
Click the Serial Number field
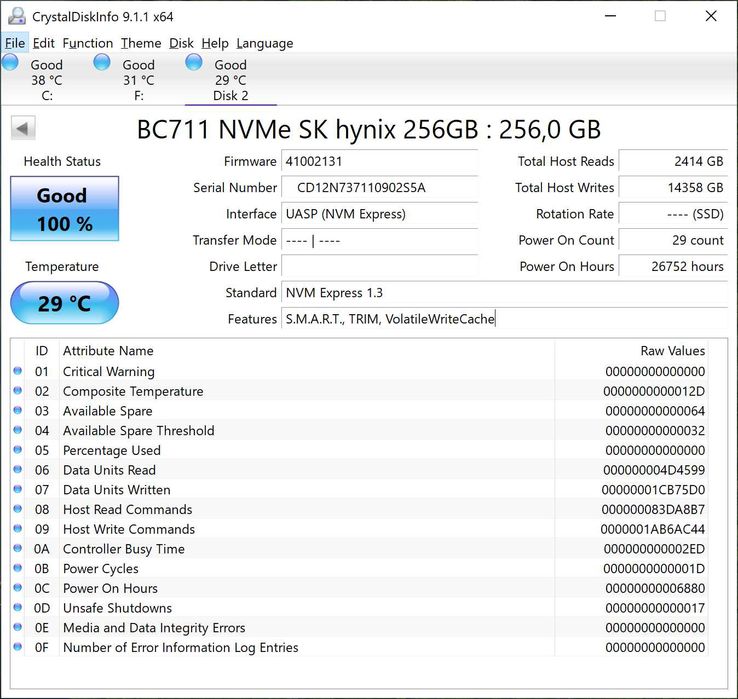[x=379, y=188]
